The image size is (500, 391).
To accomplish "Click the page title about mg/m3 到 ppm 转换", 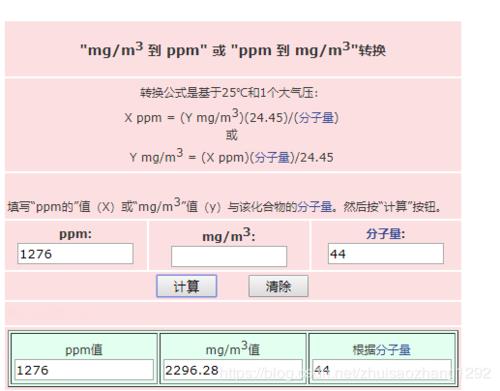I will pos(233,50).
